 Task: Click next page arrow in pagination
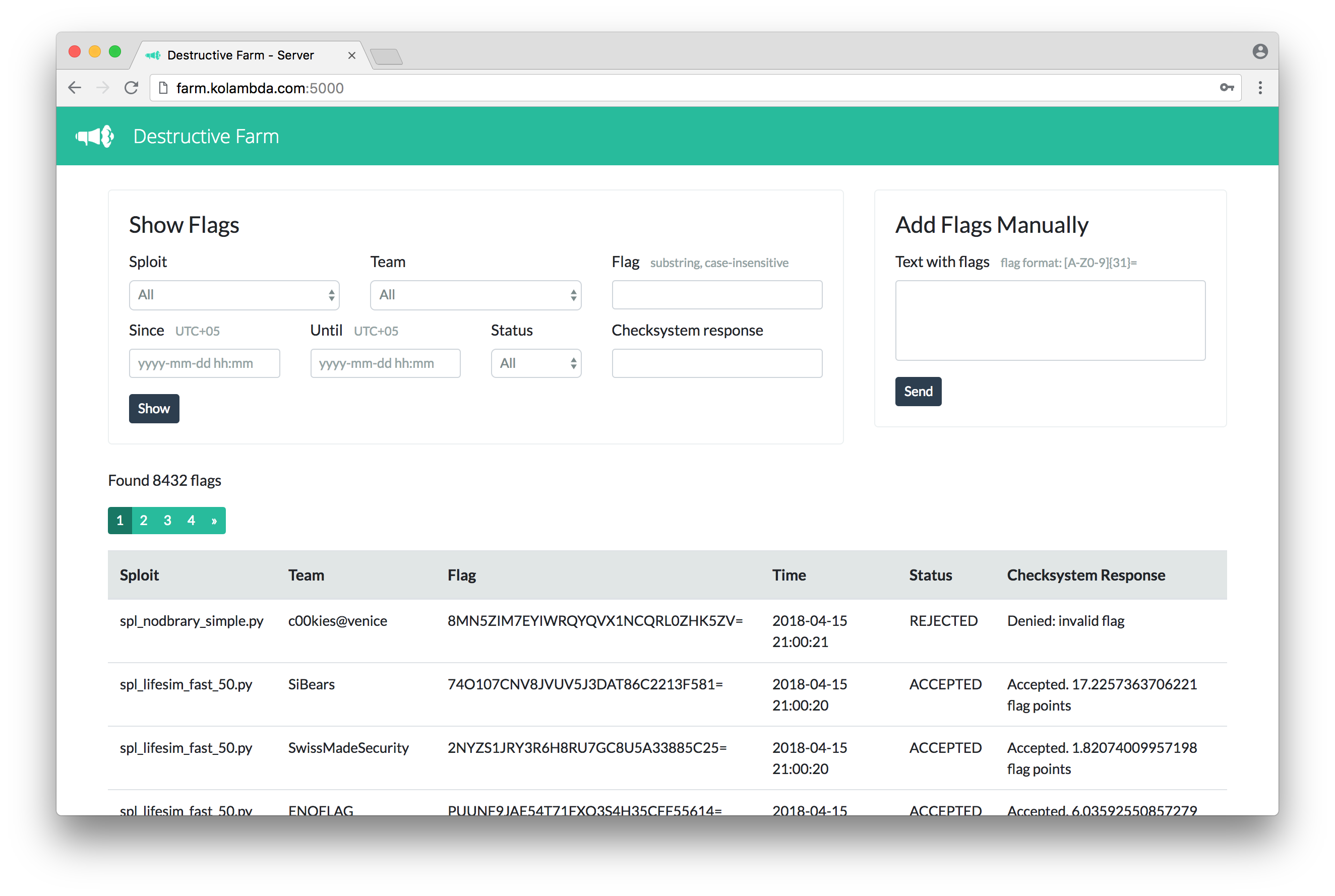214,521
